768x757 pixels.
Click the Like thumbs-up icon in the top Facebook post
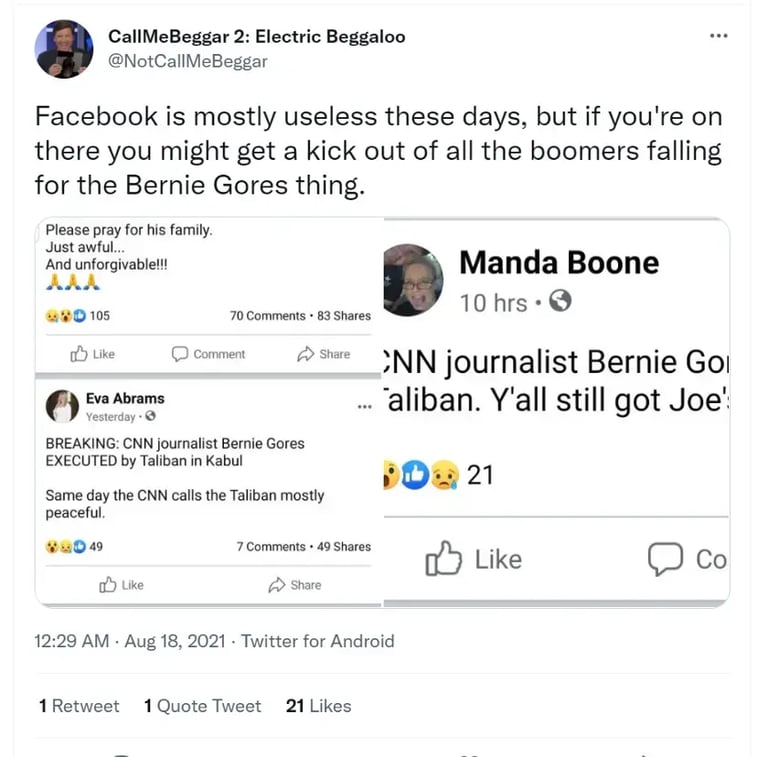79,354
